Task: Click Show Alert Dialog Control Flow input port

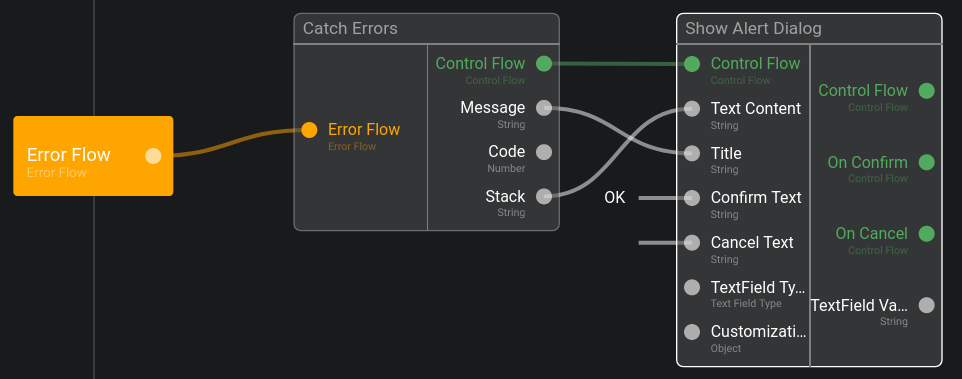Action: click(x=692, y=64)
